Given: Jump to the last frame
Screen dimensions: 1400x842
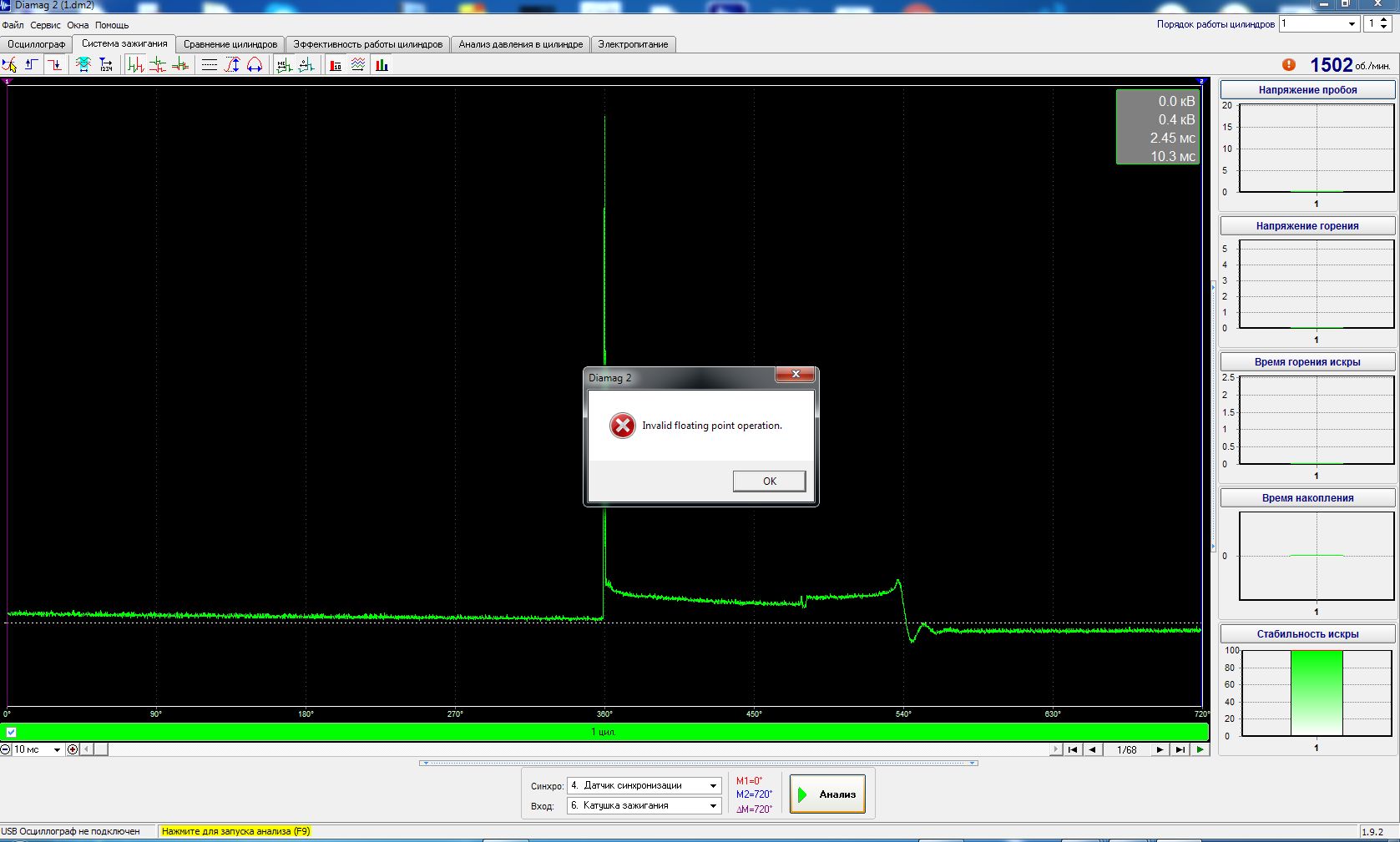Looking at the screenshot, I should tap(1180, 749).
